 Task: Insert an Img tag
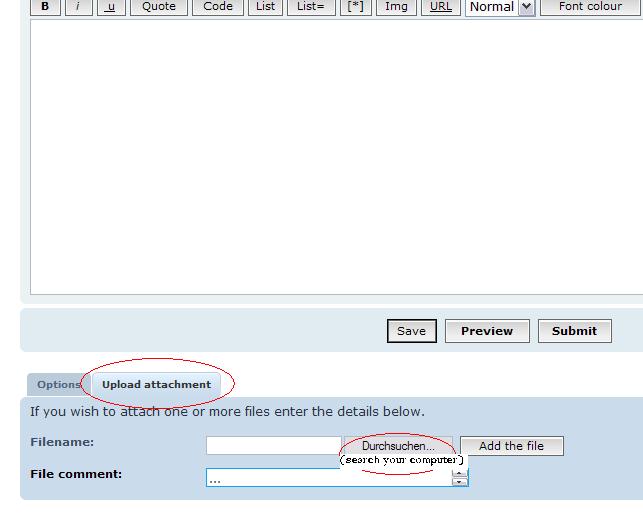click(396, 7)
